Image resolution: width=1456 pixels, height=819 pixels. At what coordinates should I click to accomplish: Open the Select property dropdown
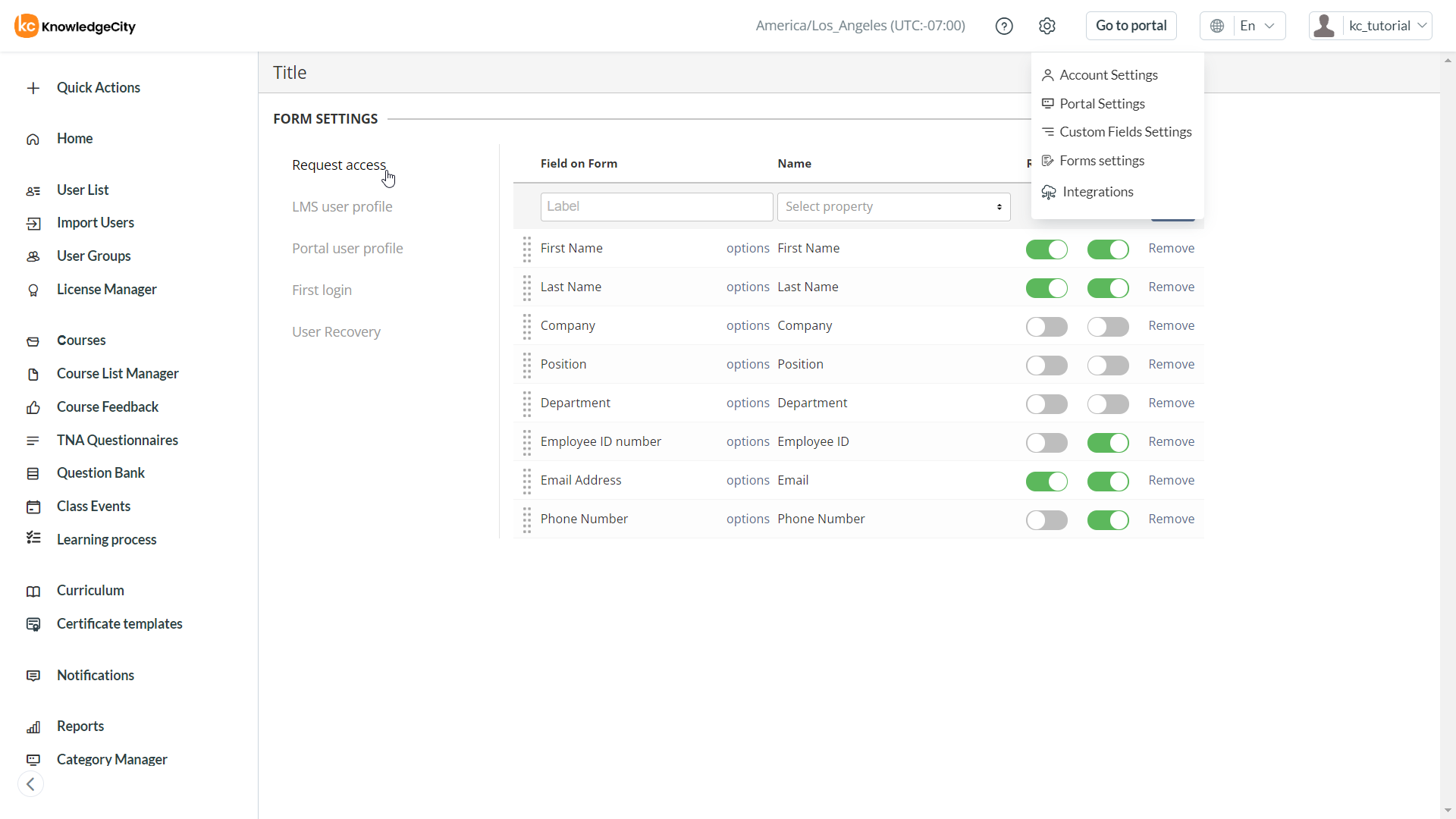pos(893,207)
